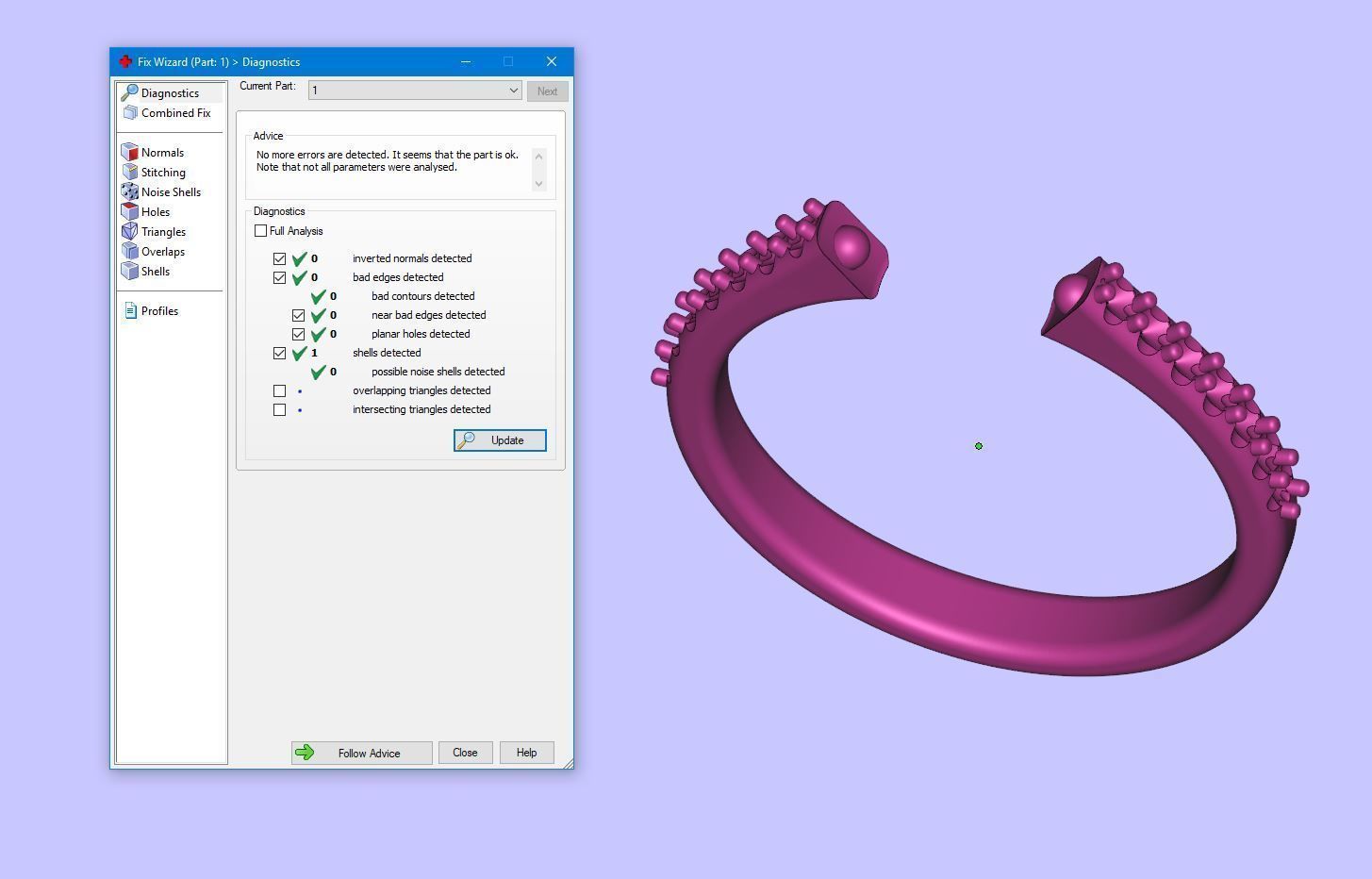Viewport: 1372px width, 879px height.
Task: Click the Profiles document icon
Action: [x=130, y=310]
